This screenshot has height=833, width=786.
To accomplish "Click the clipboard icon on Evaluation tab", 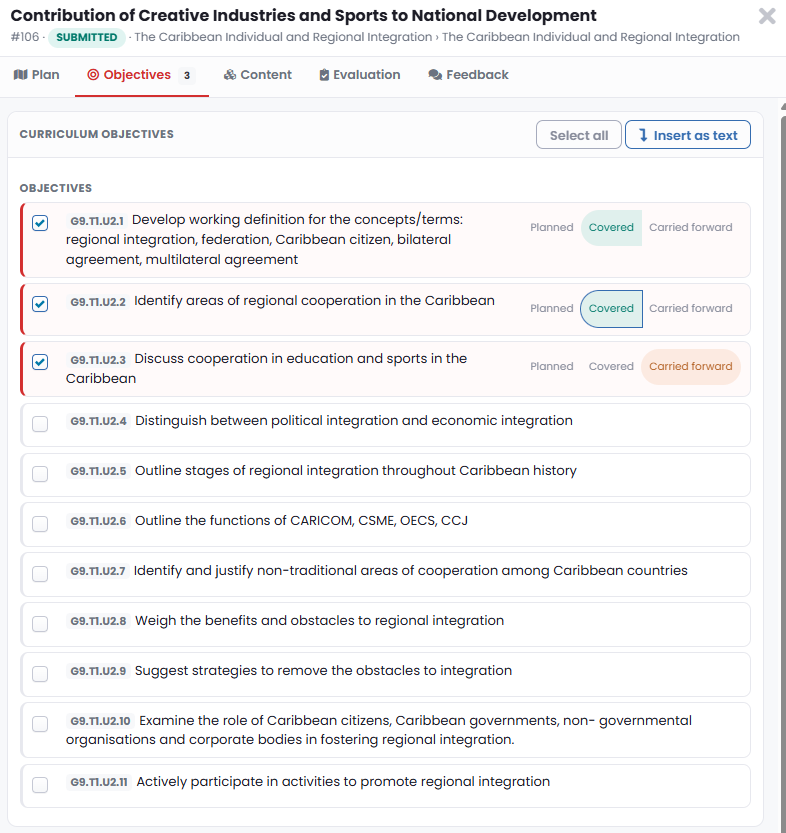I will click(x=324, y=75).
